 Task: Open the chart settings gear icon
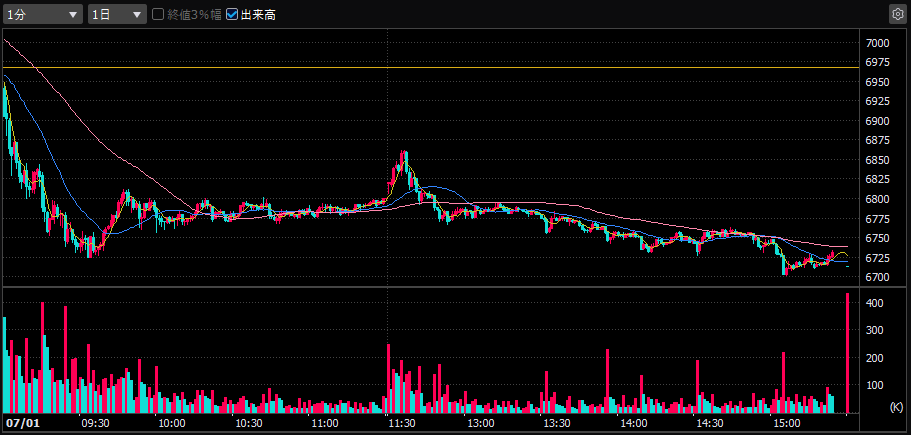(x=897, y=15)
